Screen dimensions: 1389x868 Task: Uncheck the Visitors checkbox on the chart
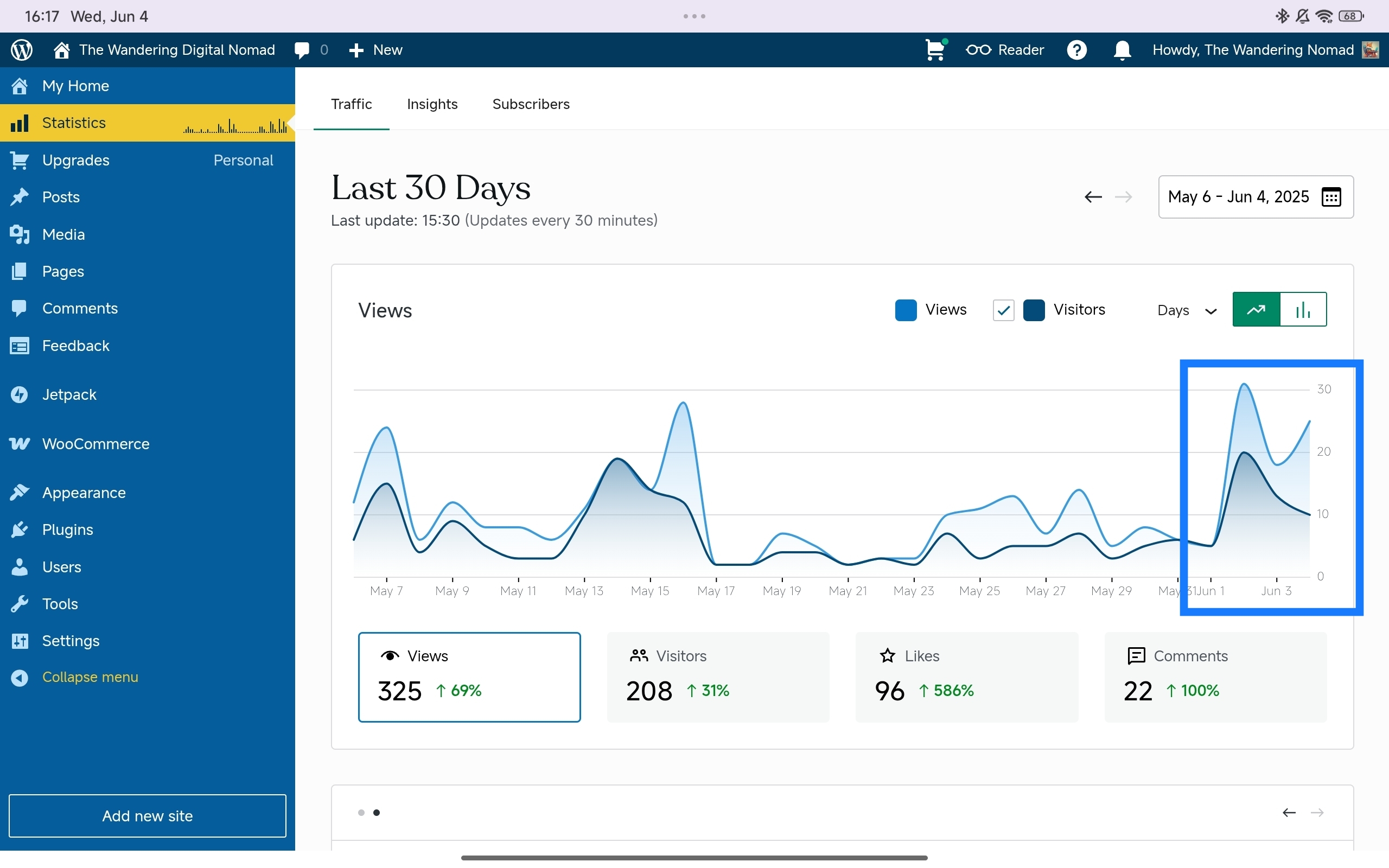pyautogui.click(x=1003, y=309)
